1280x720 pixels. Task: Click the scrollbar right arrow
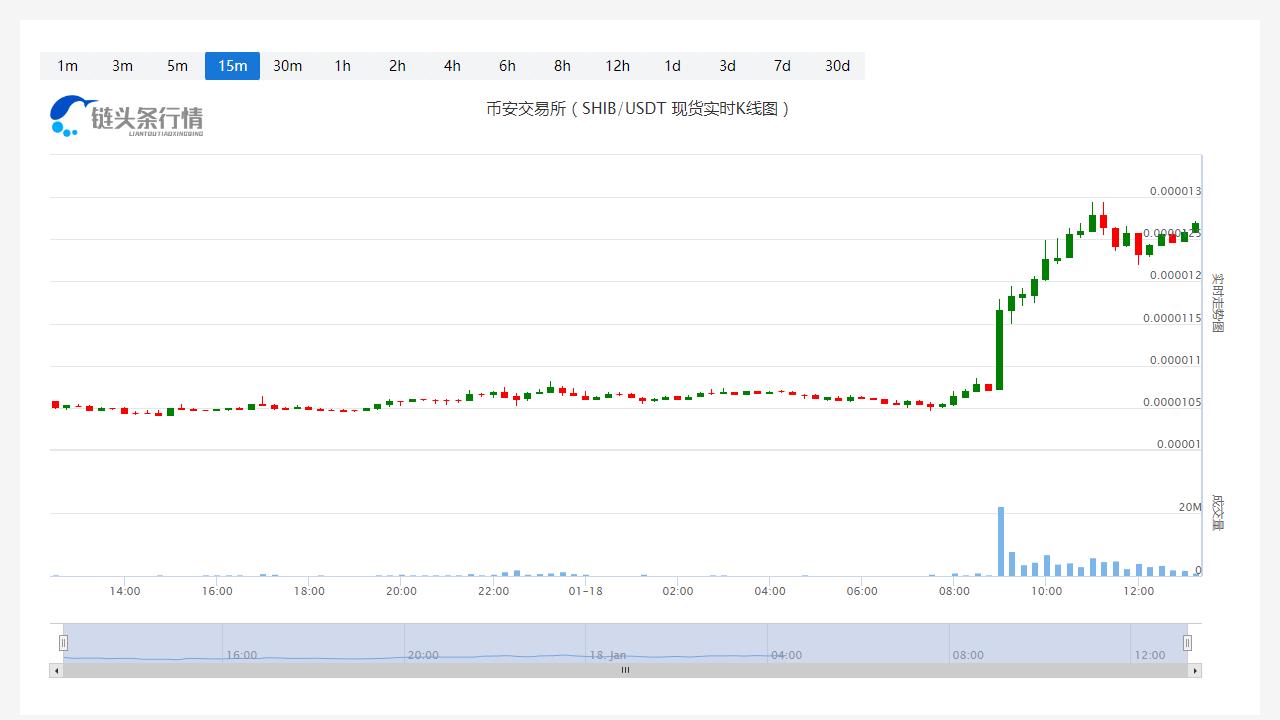(1195, 671)
